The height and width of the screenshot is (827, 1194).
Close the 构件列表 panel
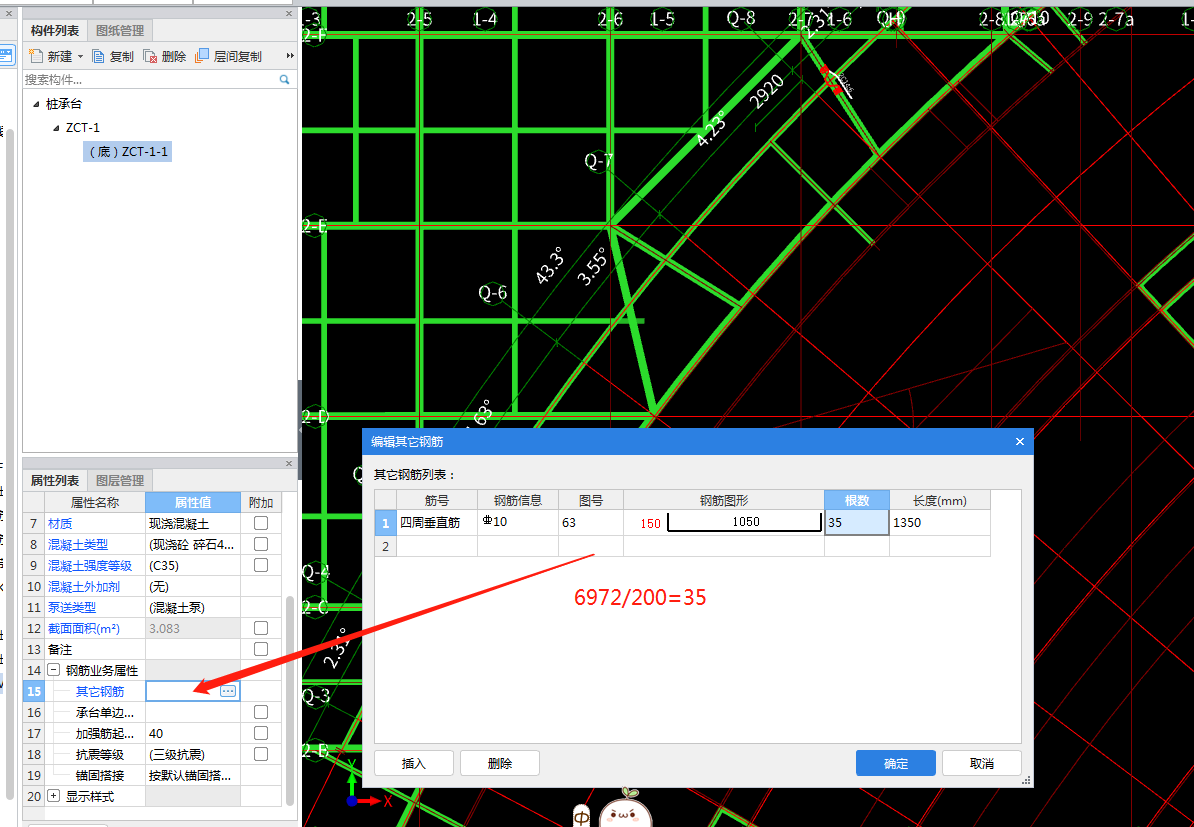tap(289, 14)
